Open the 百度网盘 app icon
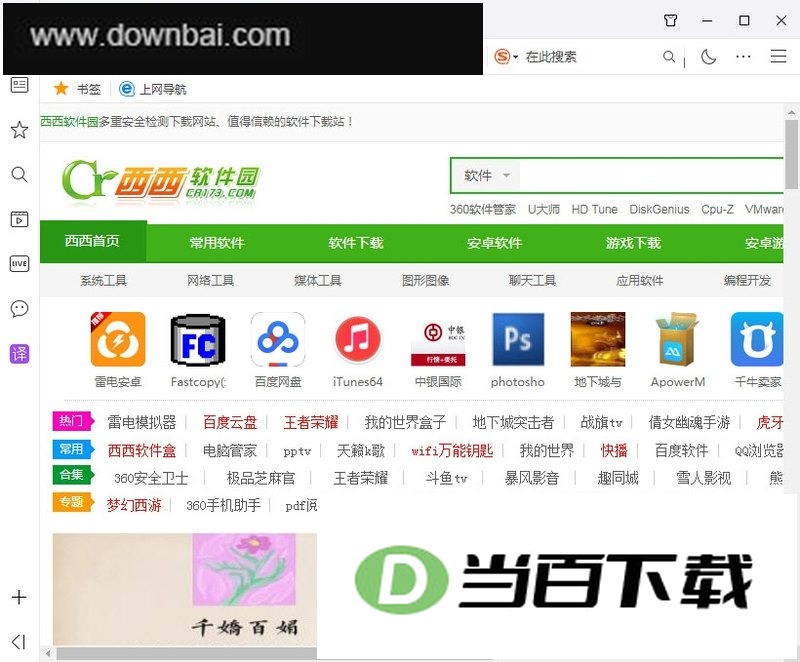Screen dimensions: 800x662 point(278,339)
